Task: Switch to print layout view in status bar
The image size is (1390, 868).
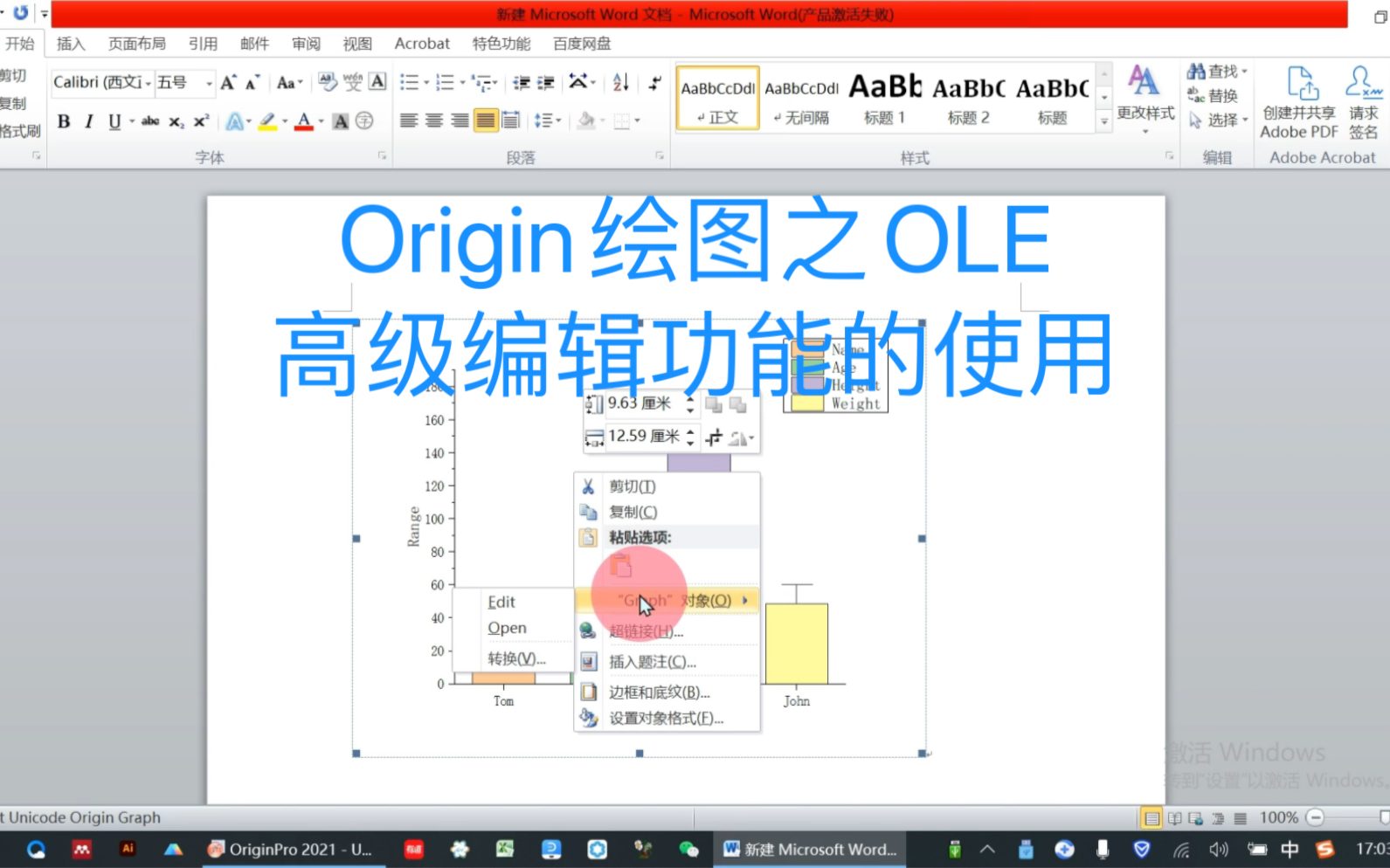Action: 1151,818
